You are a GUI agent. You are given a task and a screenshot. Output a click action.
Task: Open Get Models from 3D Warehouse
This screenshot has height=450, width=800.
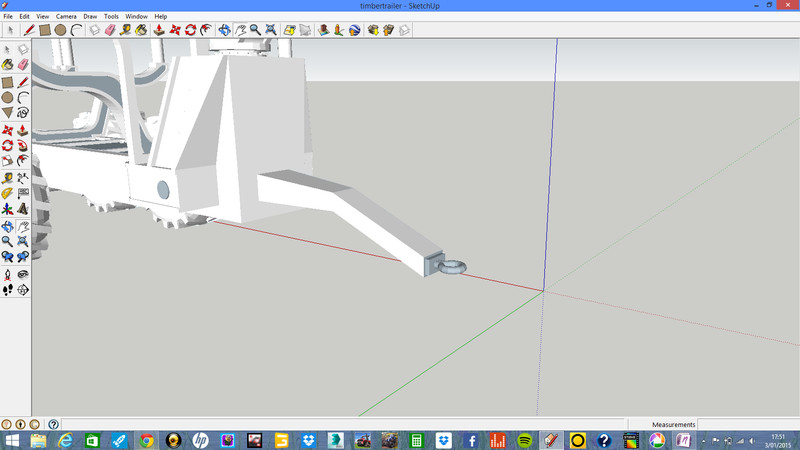coord(373,30)
